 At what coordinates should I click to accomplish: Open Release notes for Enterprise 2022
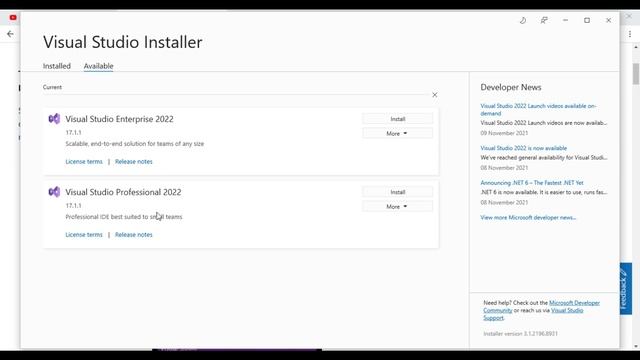tap(133, 162)
